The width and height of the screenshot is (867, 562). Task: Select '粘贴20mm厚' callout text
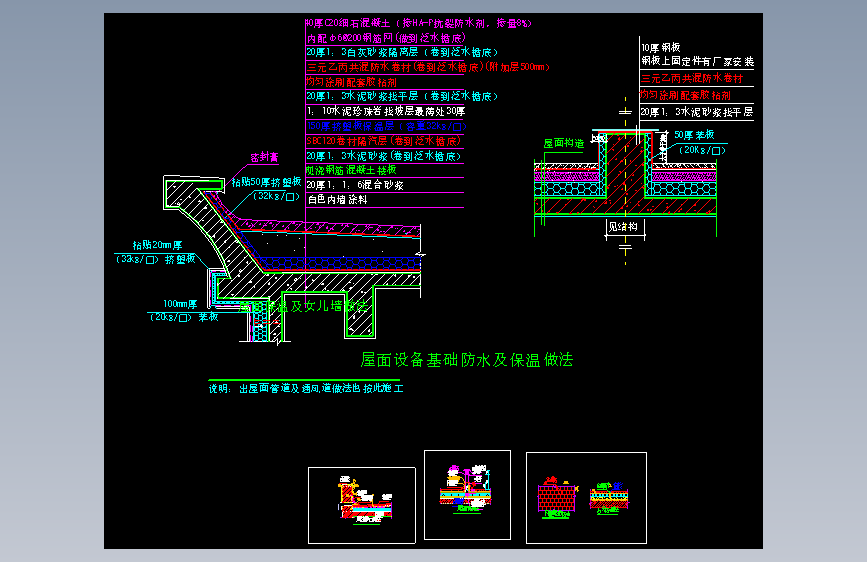(x=157, y=245)
